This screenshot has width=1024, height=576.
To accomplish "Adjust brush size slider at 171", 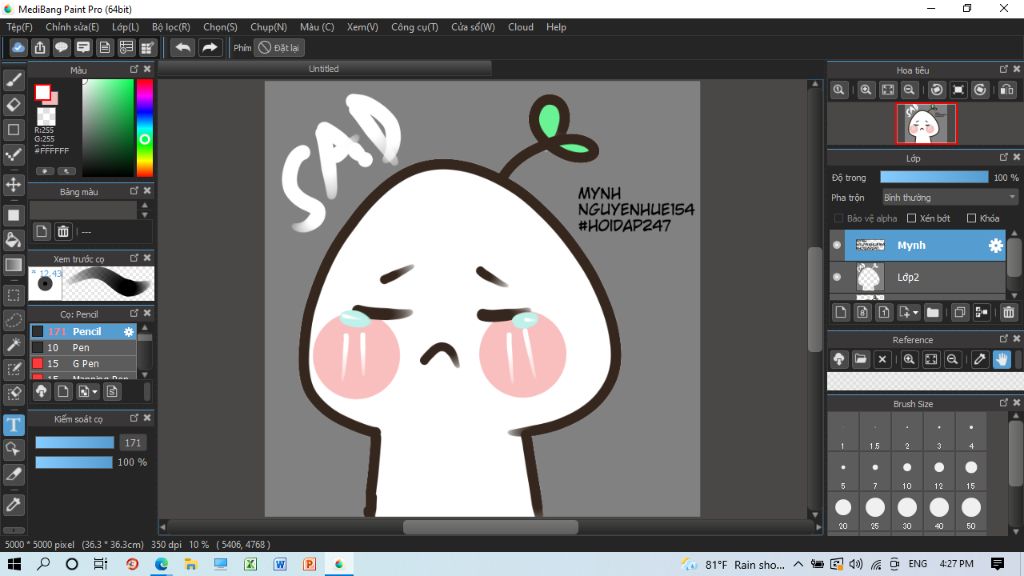I will coord(74,443).
